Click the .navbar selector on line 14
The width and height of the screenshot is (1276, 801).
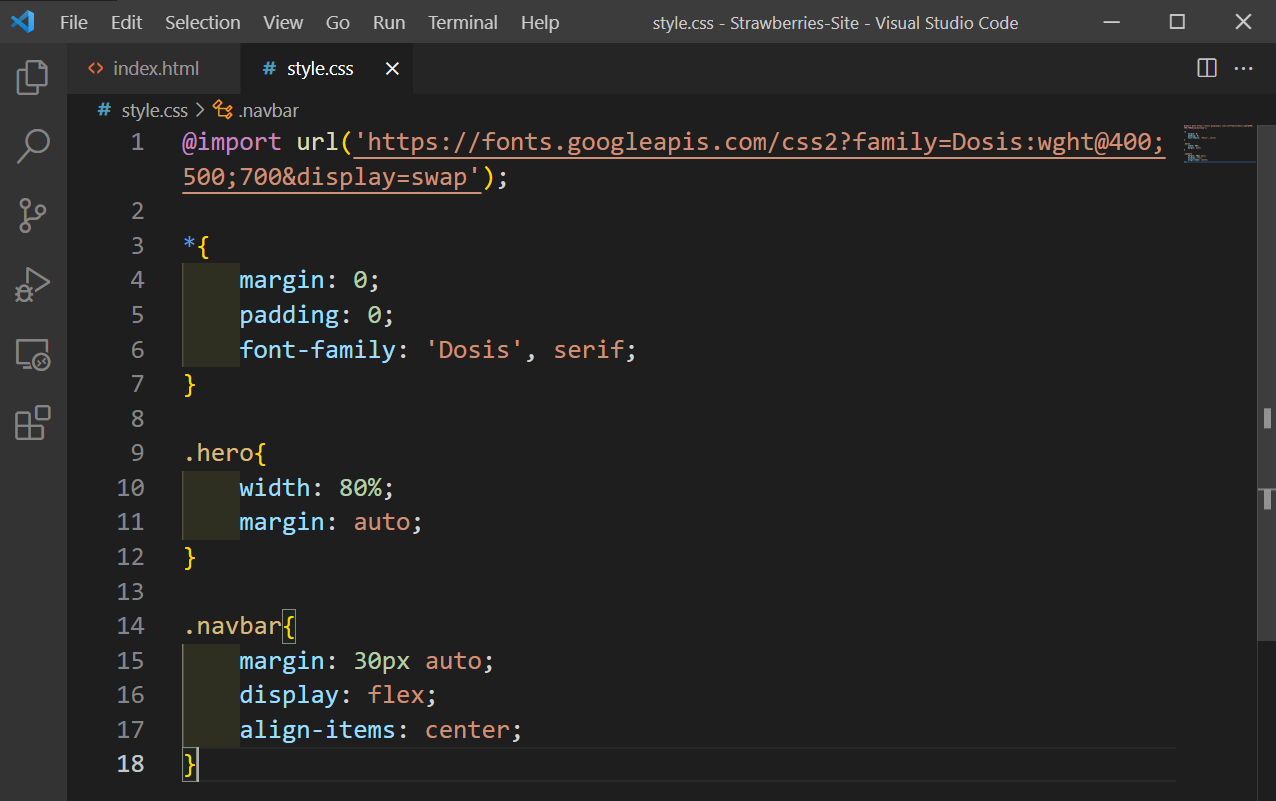232,626
